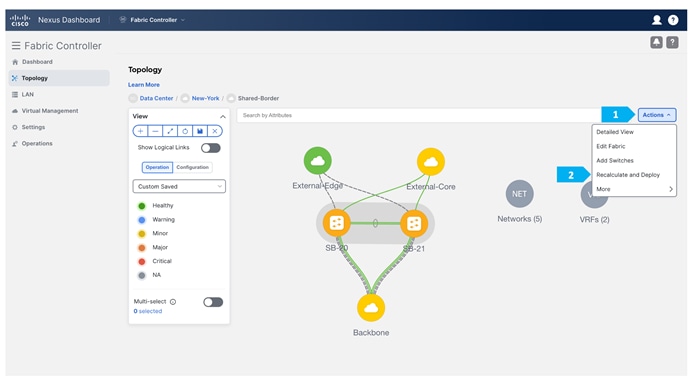Click the NA gray legend swatch
Viewport: 696px width, 387px height.
coord(142,275)
